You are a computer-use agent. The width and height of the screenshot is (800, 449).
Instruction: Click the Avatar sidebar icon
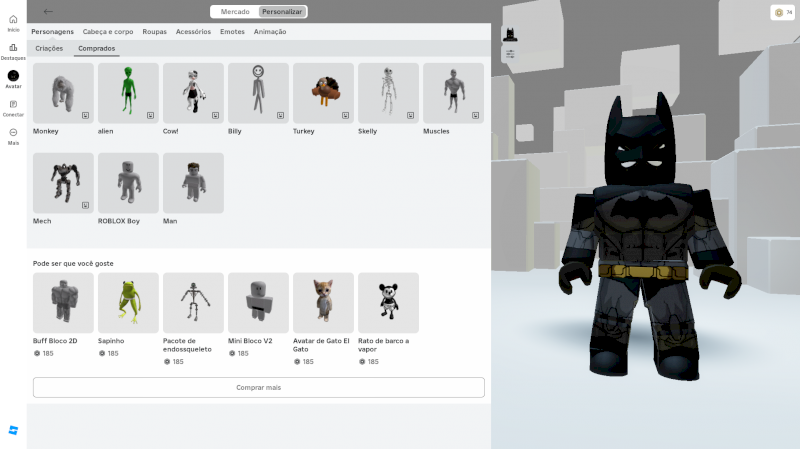click(13, 77)
